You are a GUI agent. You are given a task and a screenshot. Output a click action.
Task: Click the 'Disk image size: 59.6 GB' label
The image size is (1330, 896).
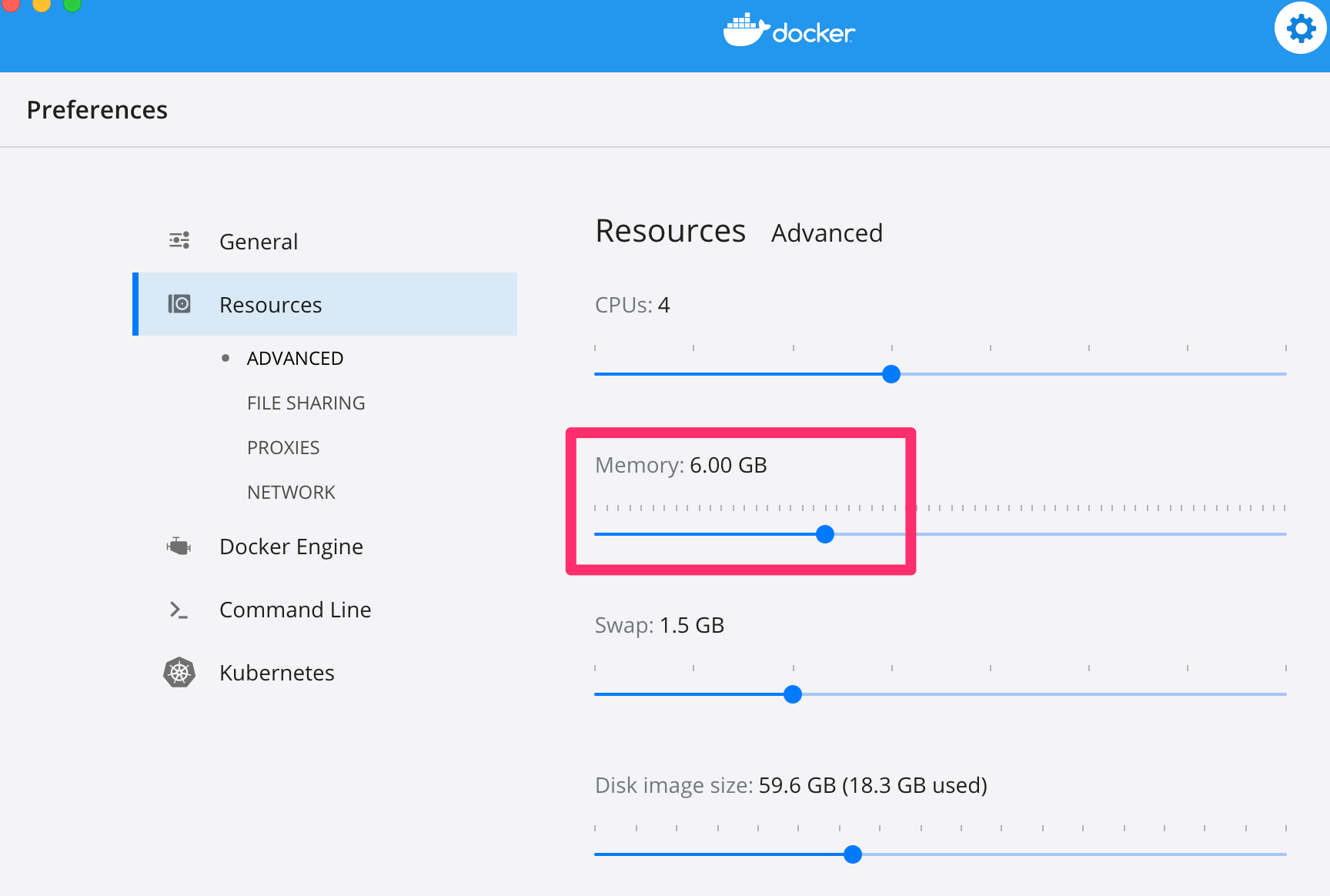[791, 785]
